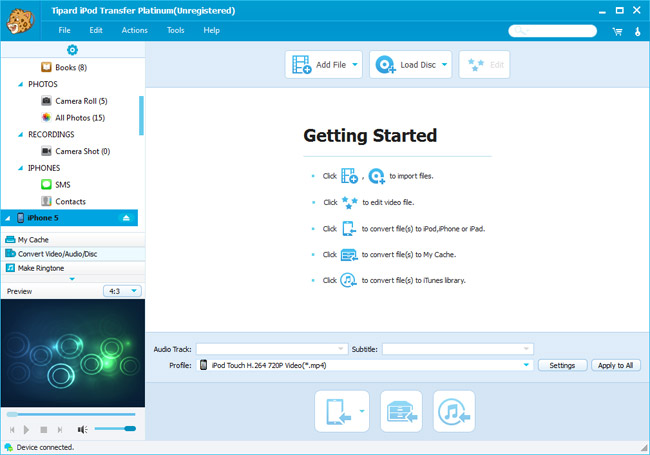Click the Device connected status icon
650x455 pixels.
[x=8, y=447]
